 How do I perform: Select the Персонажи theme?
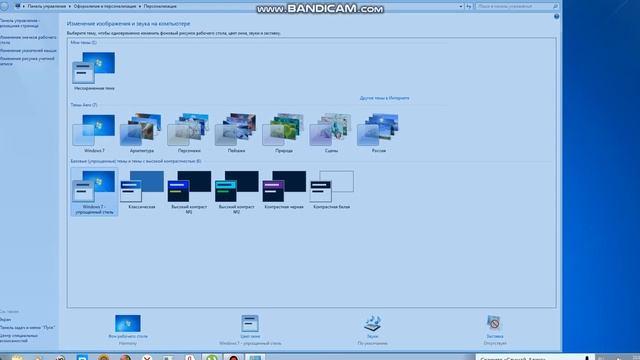189,133
